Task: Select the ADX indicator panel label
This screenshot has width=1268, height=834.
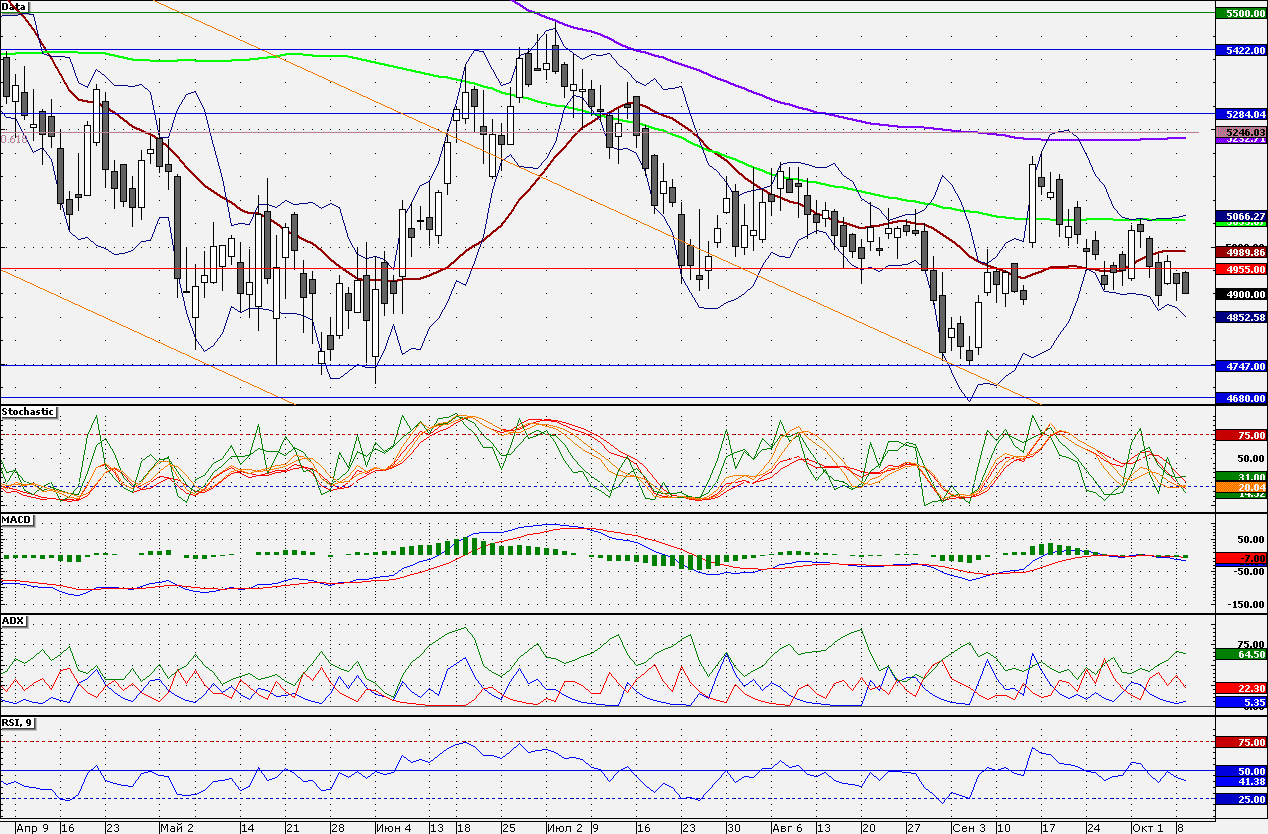Action: [x=13, y=620]
